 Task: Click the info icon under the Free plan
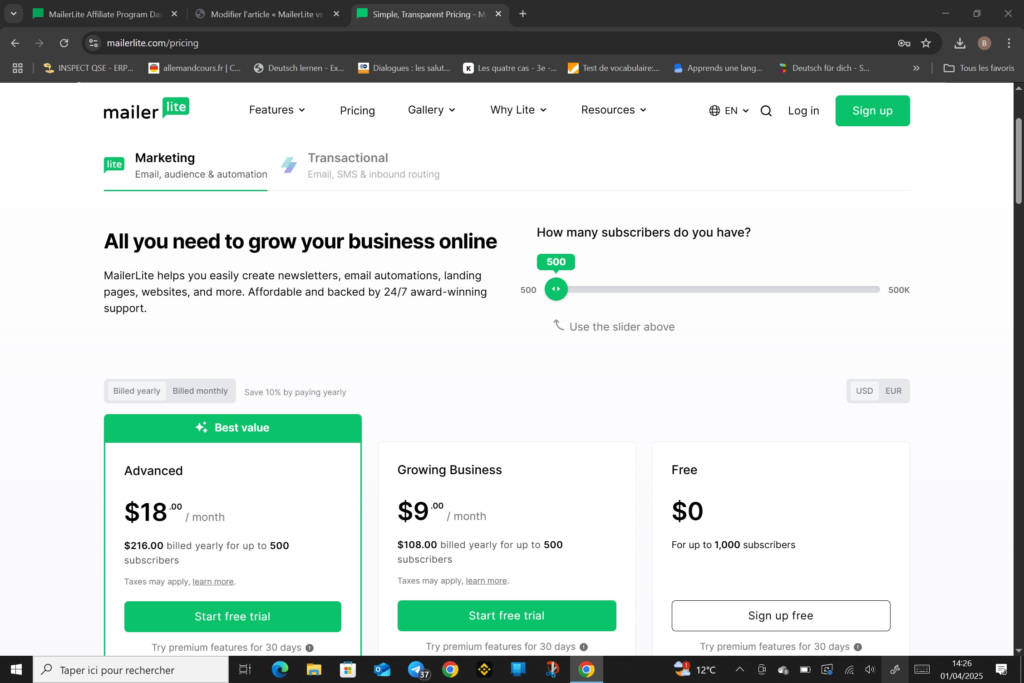click(x=857, y=646)
